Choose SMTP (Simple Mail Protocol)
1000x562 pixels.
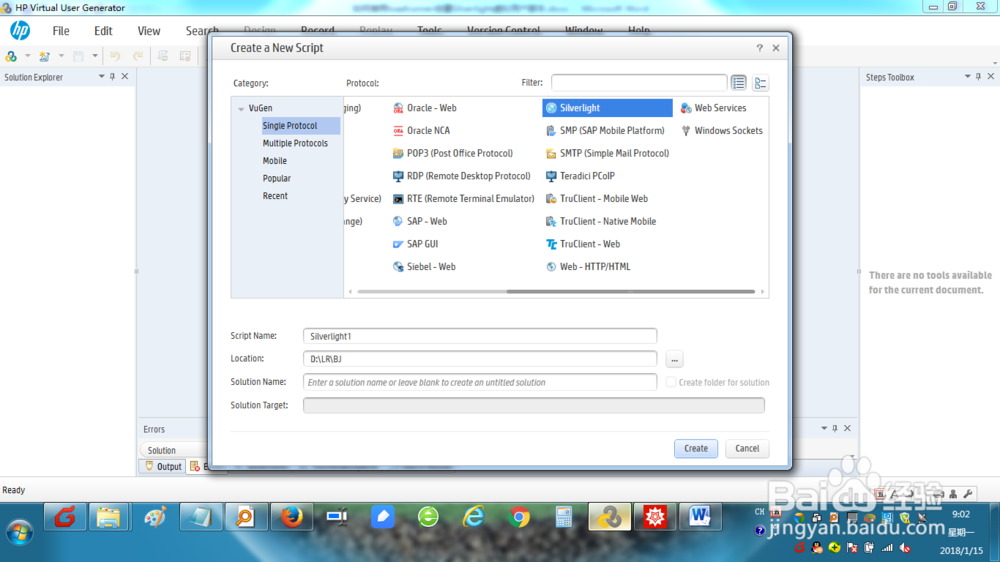pyautogui.click(x=608, y=153)
